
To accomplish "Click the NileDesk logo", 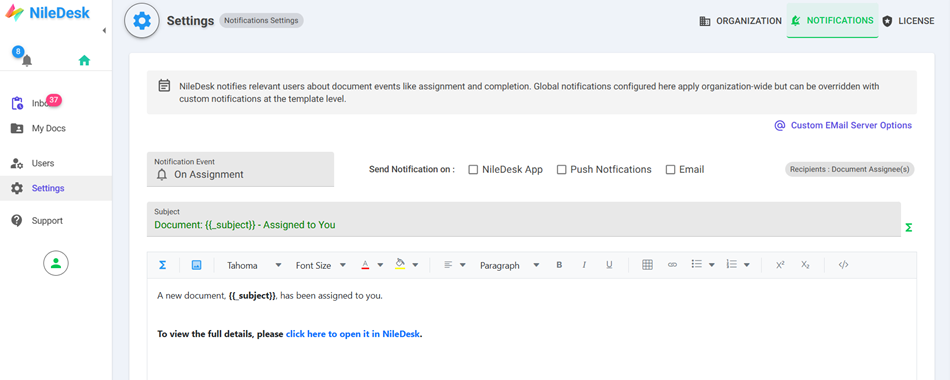I will pos(47,12).
